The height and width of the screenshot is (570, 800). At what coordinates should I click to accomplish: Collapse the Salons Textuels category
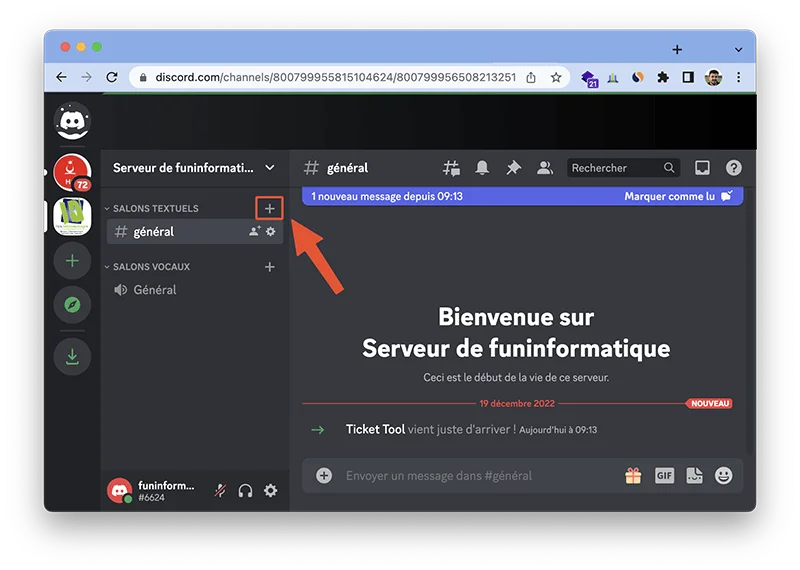click(x=155, y=209)
